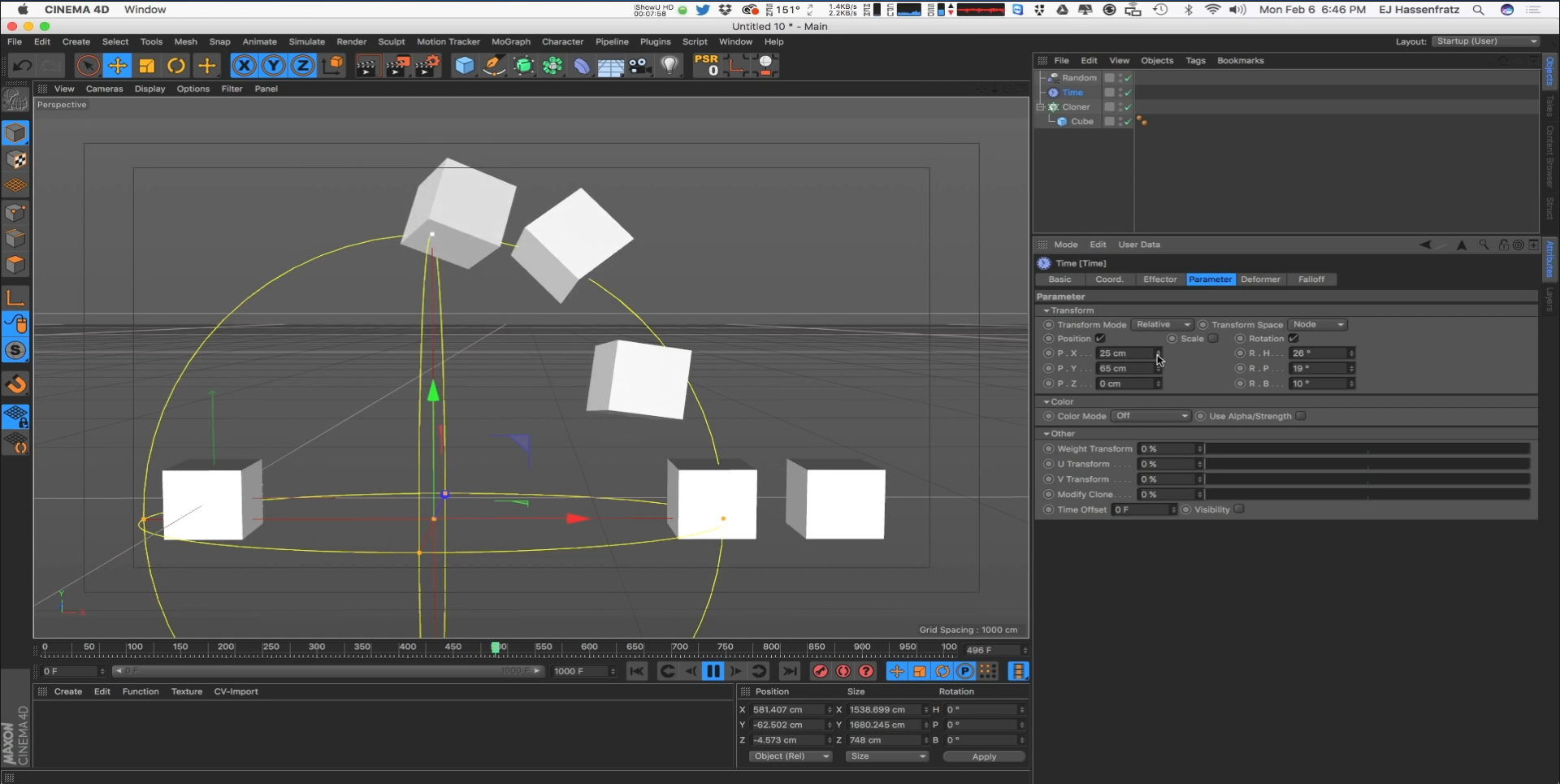The height and width of the screenshot is (784, 1560).
Task: Select the Cube object in Object Manager
Action: [1081, 122]
